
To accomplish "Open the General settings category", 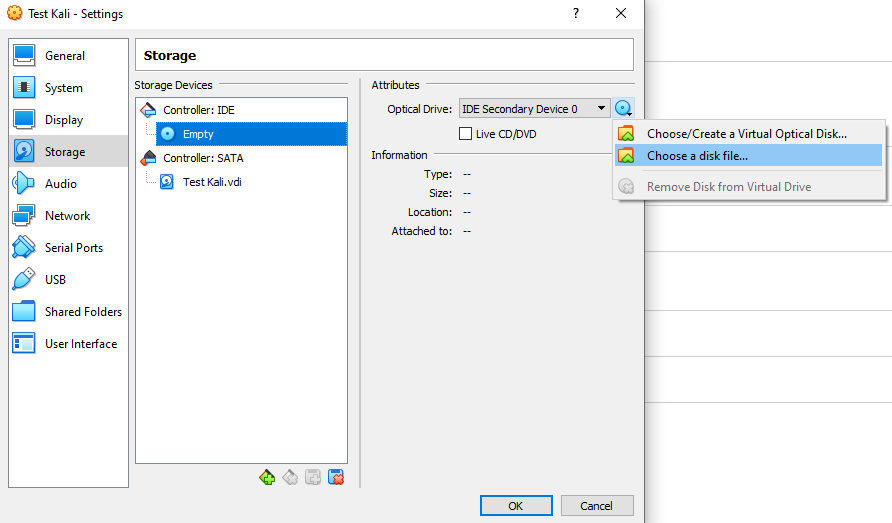I will click(x=64, y=56).
